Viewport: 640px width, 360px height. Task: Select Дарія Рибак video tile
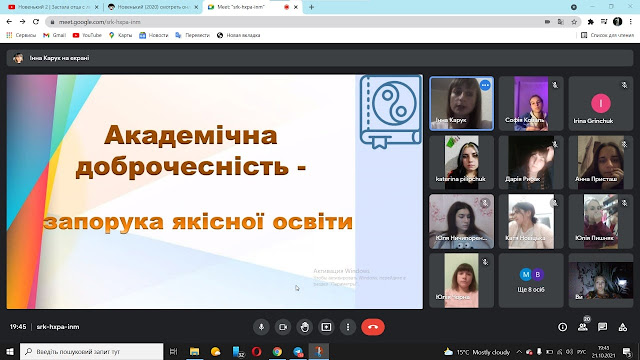[531, 162]
